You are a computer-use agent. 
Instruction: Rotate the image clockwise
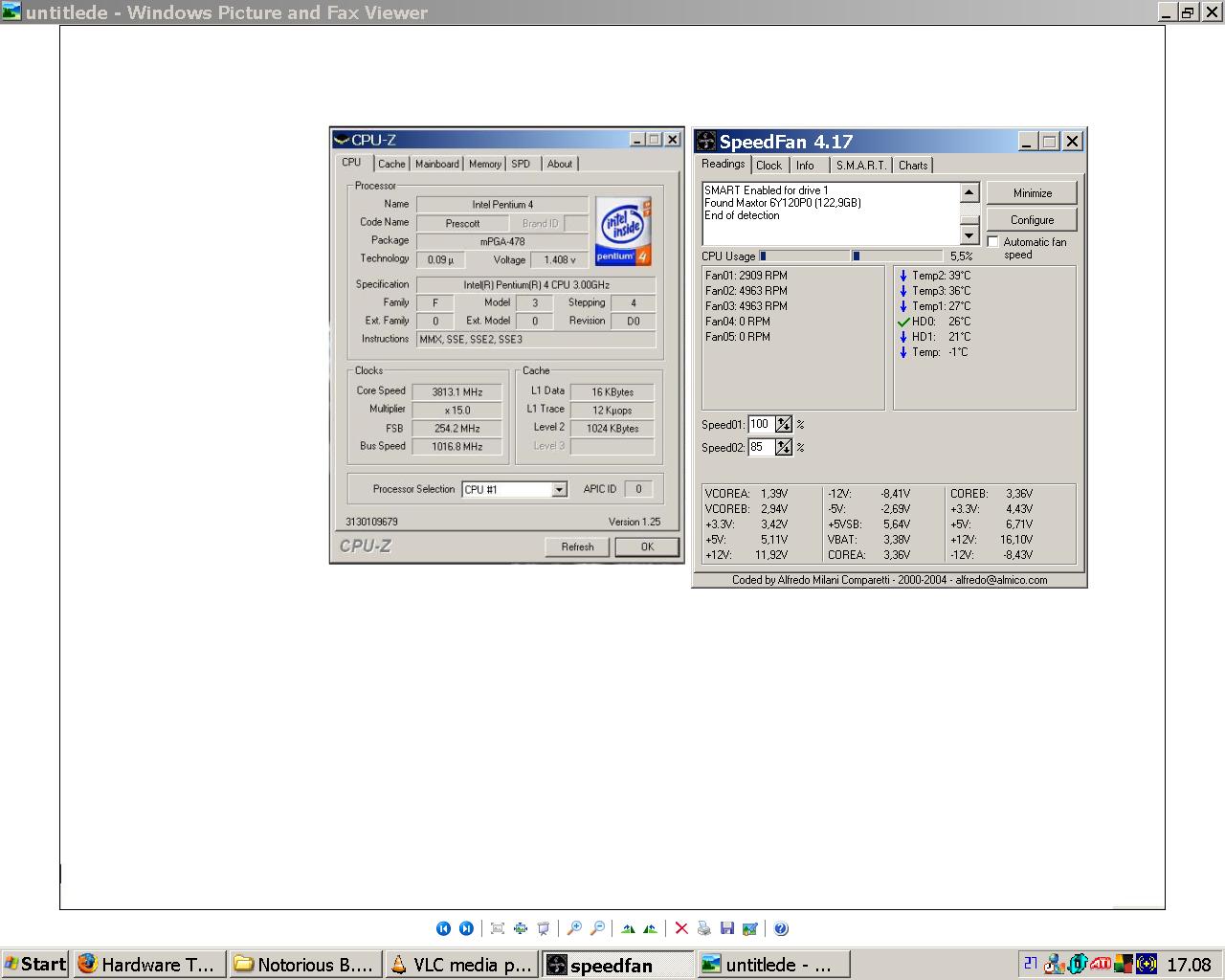628,928
